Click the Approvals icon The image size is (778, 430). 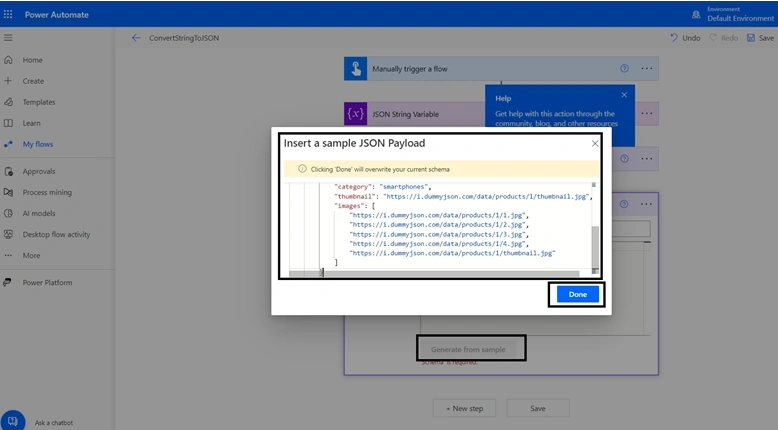8,172
